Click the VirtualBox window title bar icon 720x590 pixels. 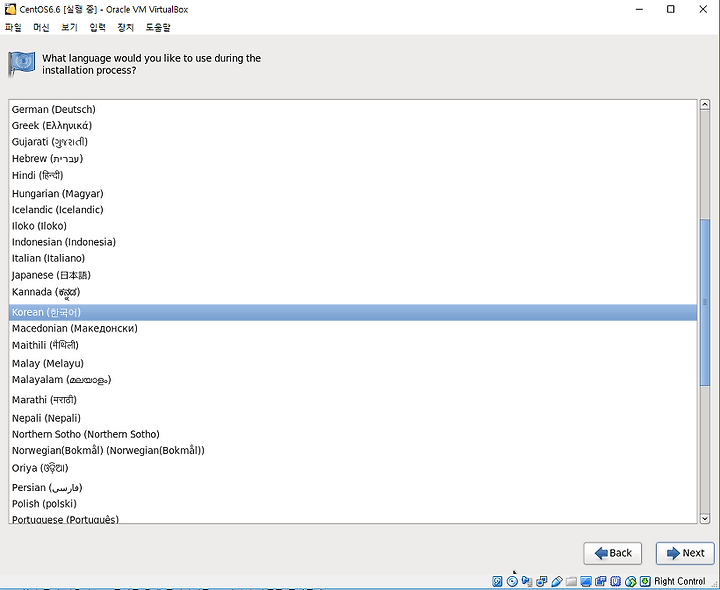(10, 9)
